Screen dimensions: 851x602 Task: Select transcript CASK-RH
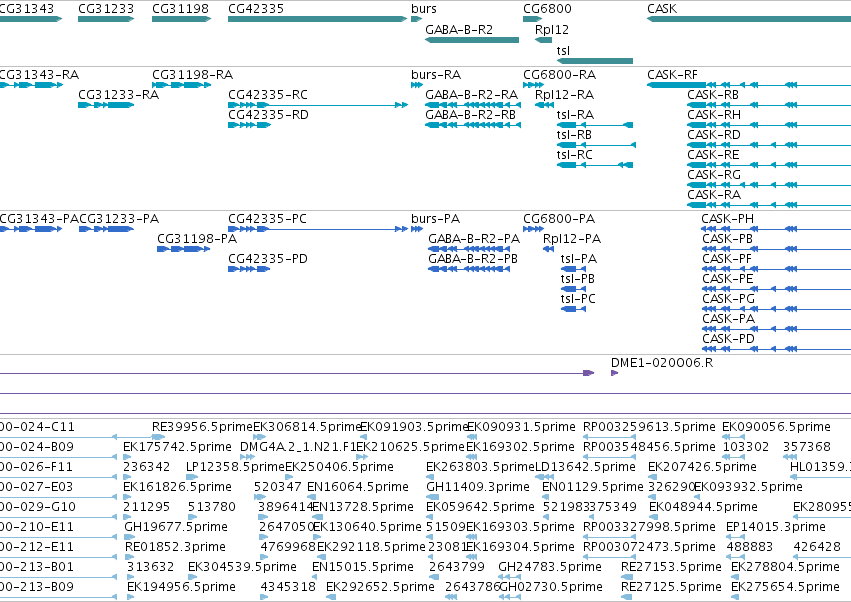click(769, 125)
